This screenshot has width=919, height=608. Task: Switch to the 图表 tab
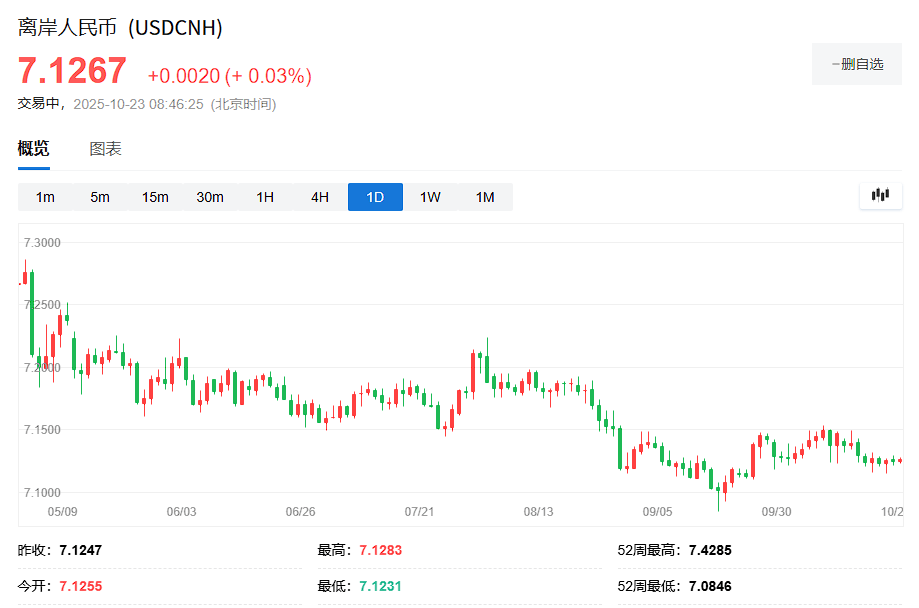click(x=105, y=149)
